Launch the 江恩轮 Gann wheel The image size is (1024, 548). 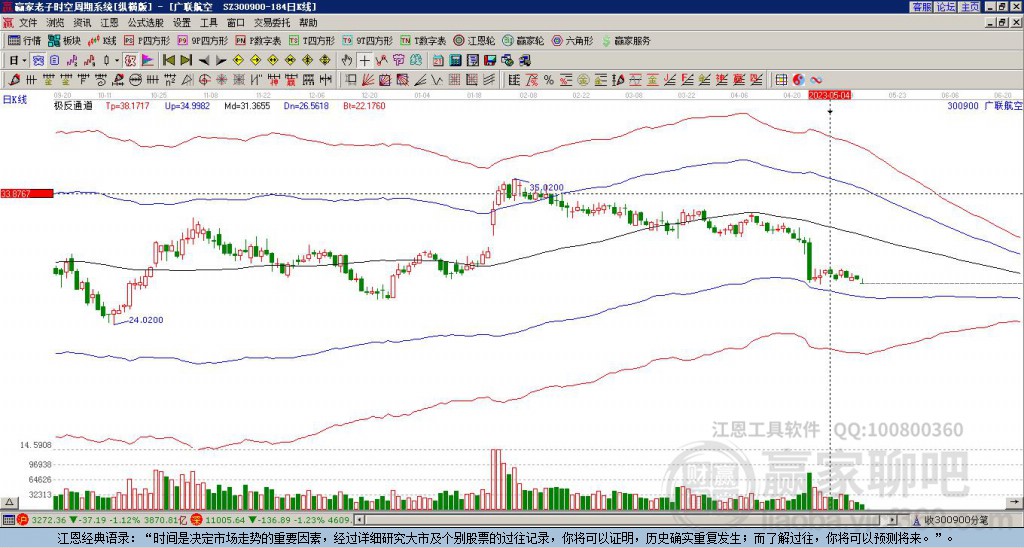point(474,40)
